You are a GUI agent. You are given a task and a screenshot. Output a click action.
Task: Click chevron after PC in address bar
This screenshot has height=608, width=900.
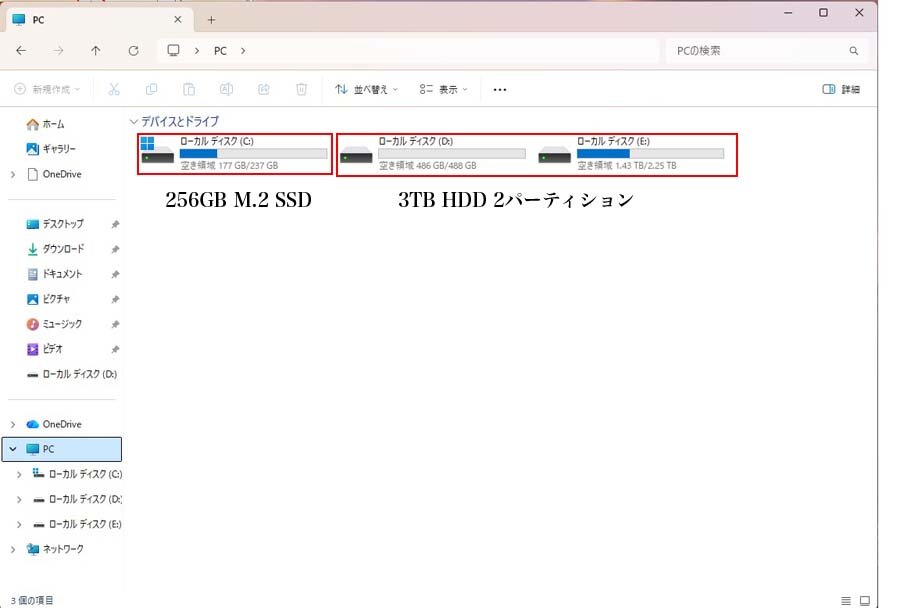[243, 51]
